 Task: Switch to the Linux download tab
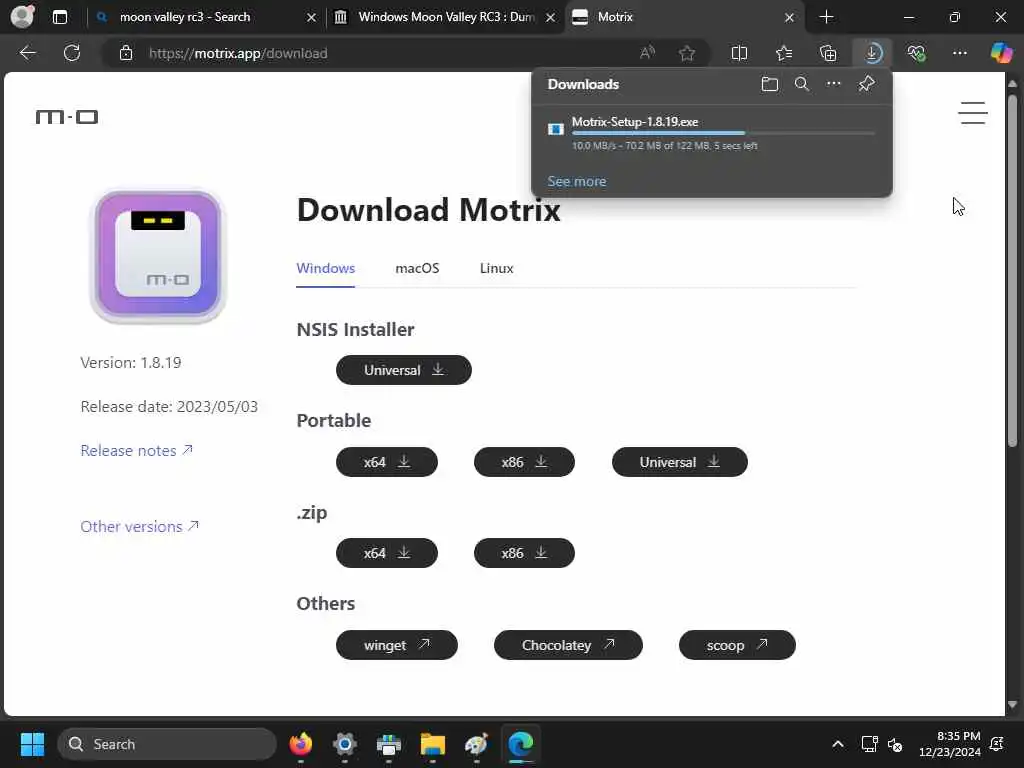pos(496,268)
